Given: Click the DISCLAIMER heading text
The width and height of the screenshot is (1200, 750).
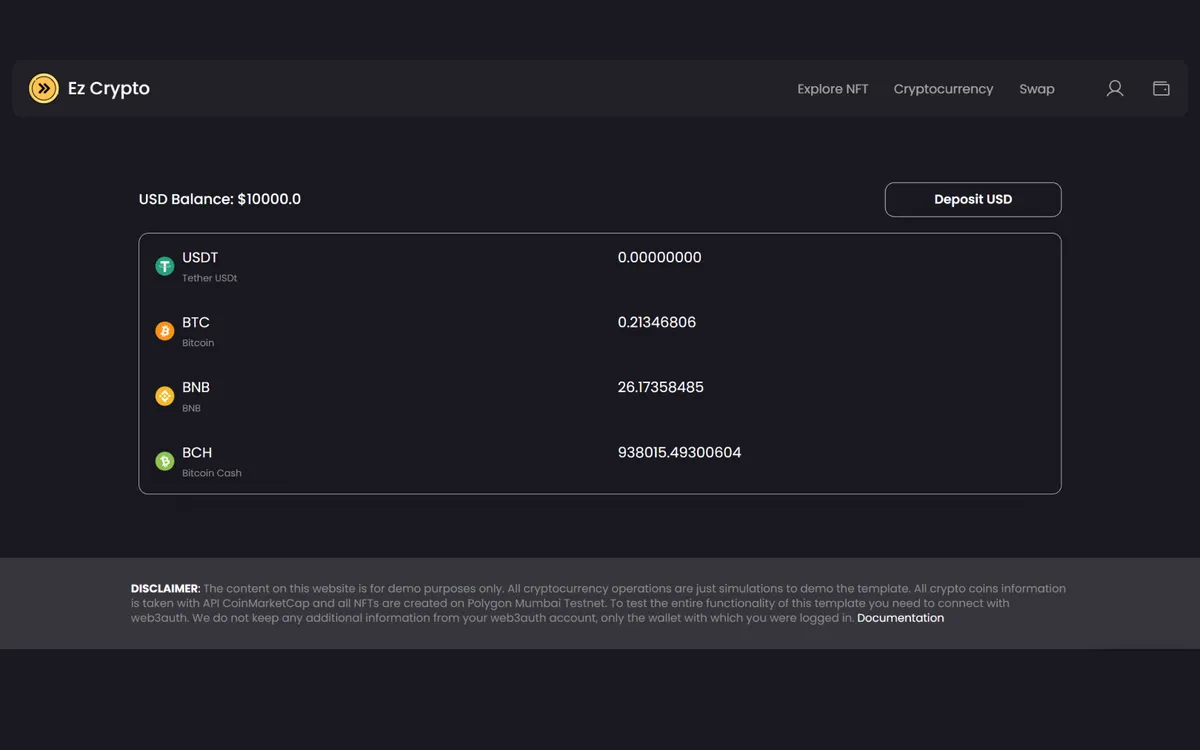Looking at the screenshot, I should (165, 589).
